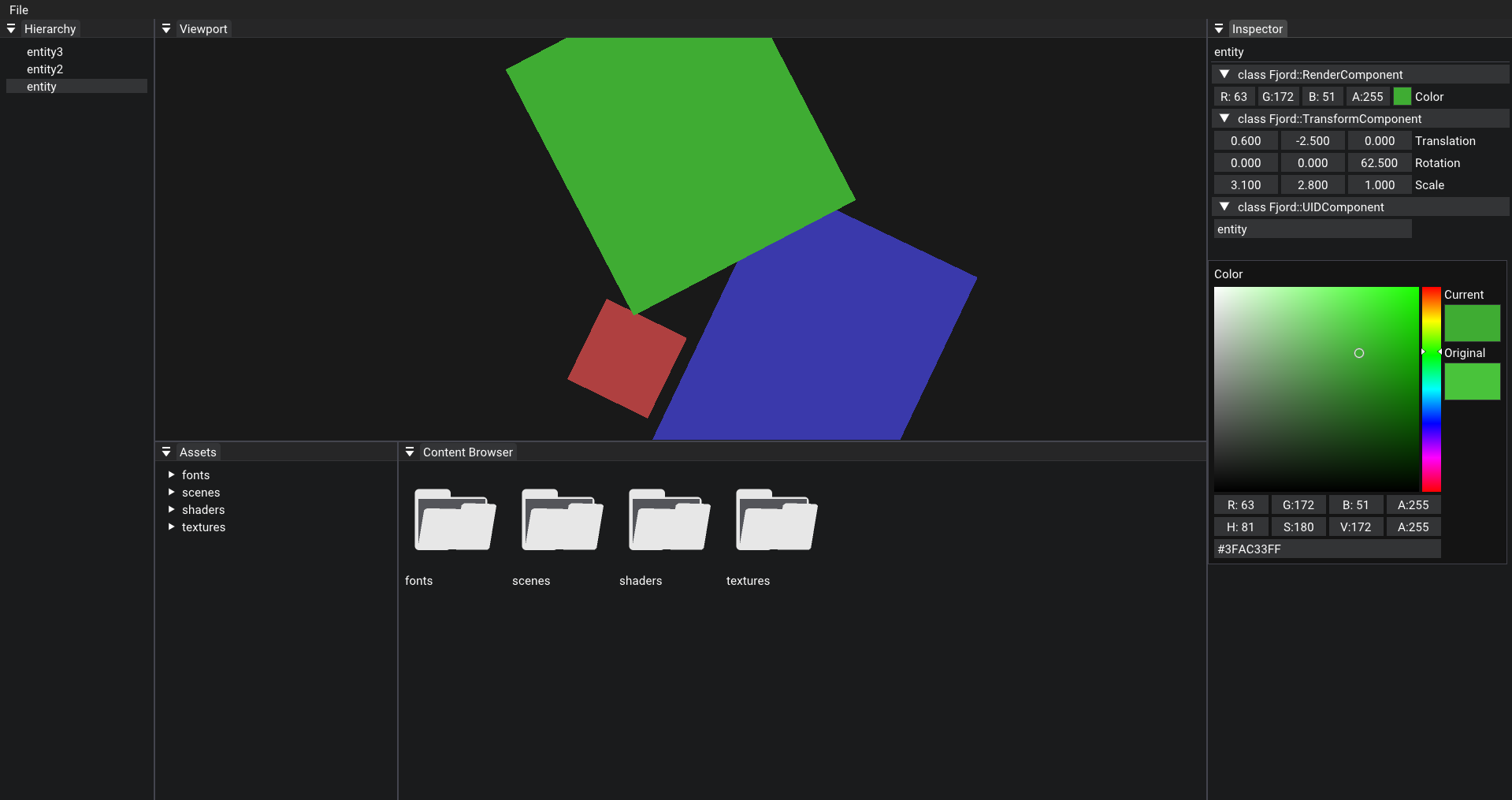
Task: Select the Inspector tab
Action: coord(1258,29)
